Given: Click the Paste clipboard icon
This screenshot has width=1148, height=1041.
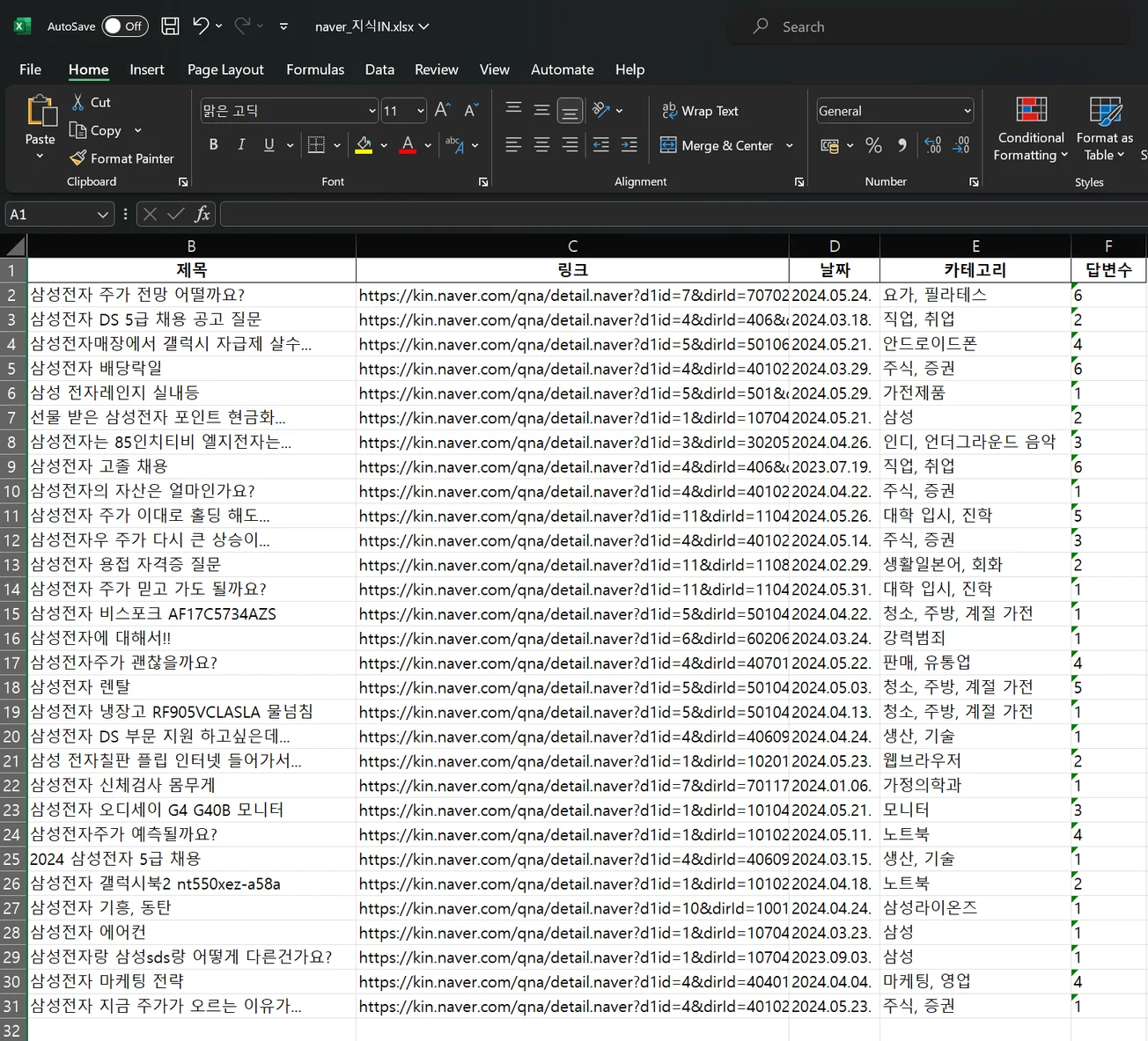Looking at the screenshot, I should point(40,112).
